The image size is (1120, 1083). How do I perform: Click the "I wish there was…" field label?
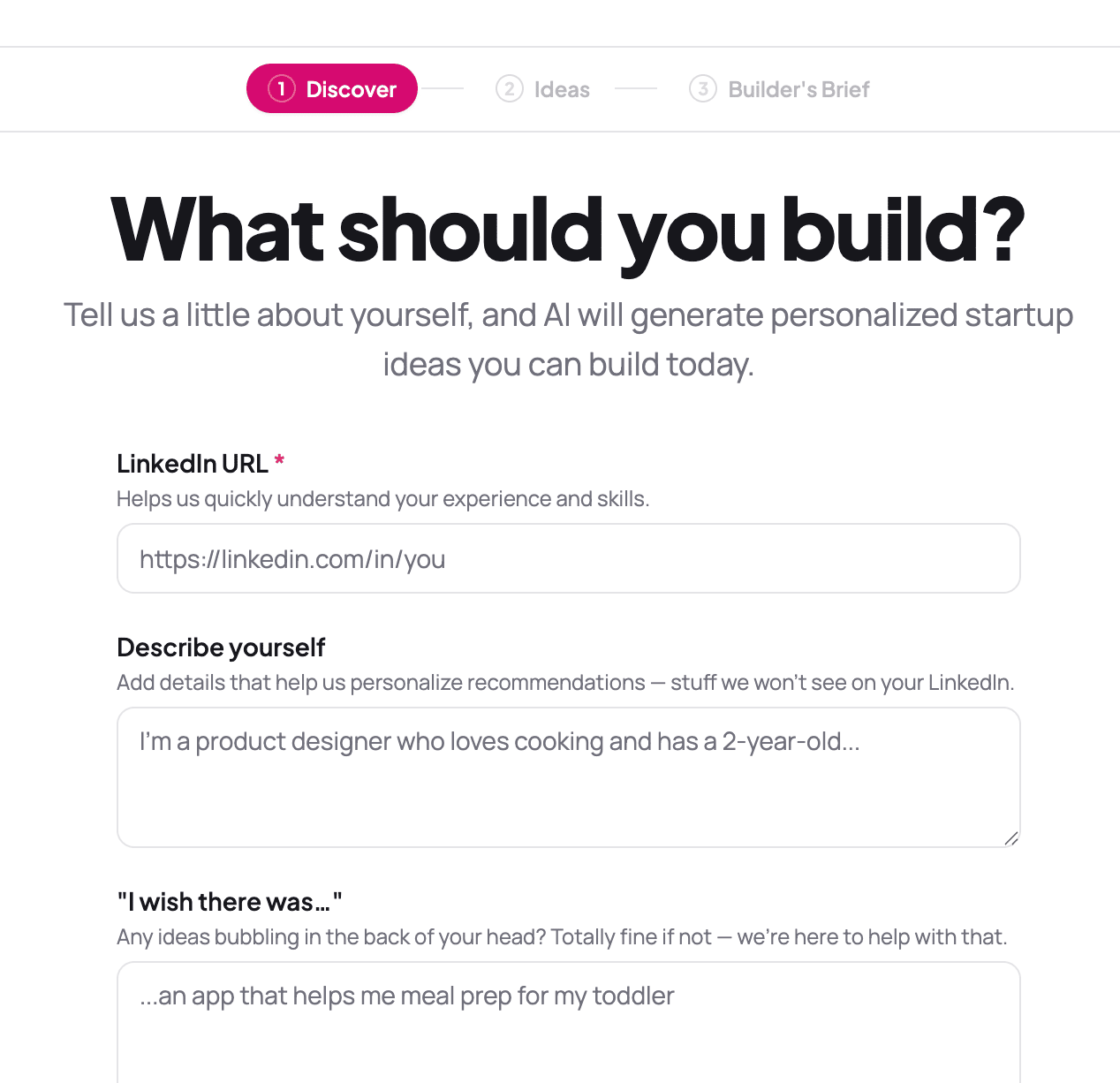tap(230, 902)
